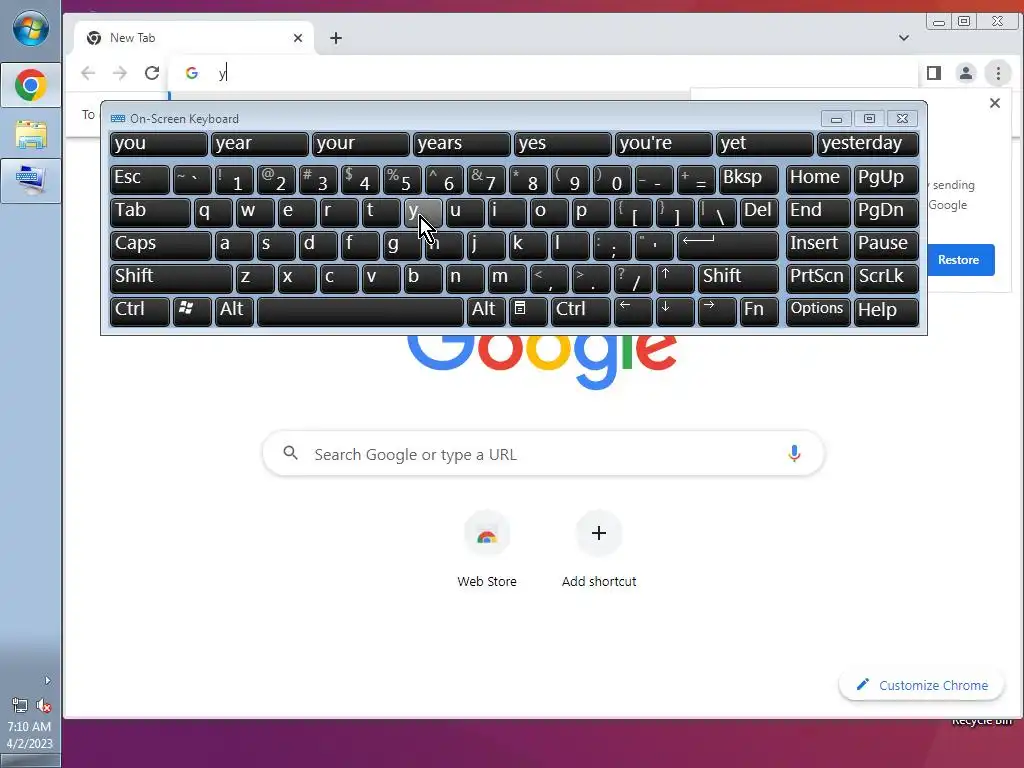
Task: Tap the down arrow key
Action: pos(675,311)
